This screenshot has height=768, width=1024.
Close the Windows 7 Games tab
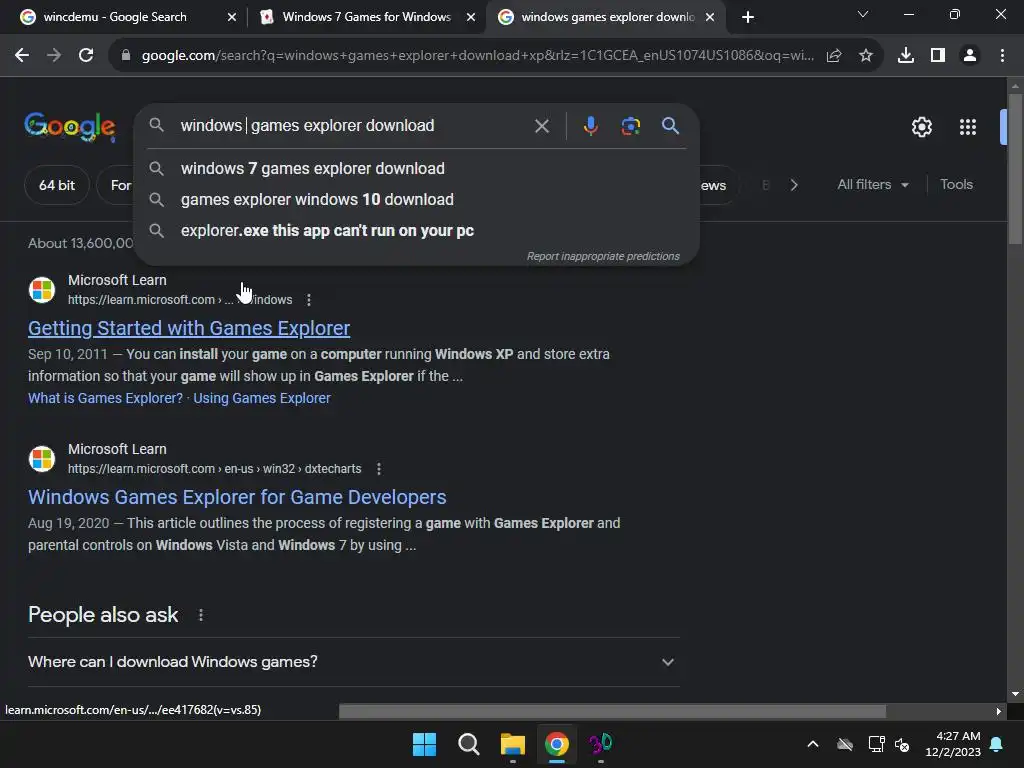tap(471, 17)
